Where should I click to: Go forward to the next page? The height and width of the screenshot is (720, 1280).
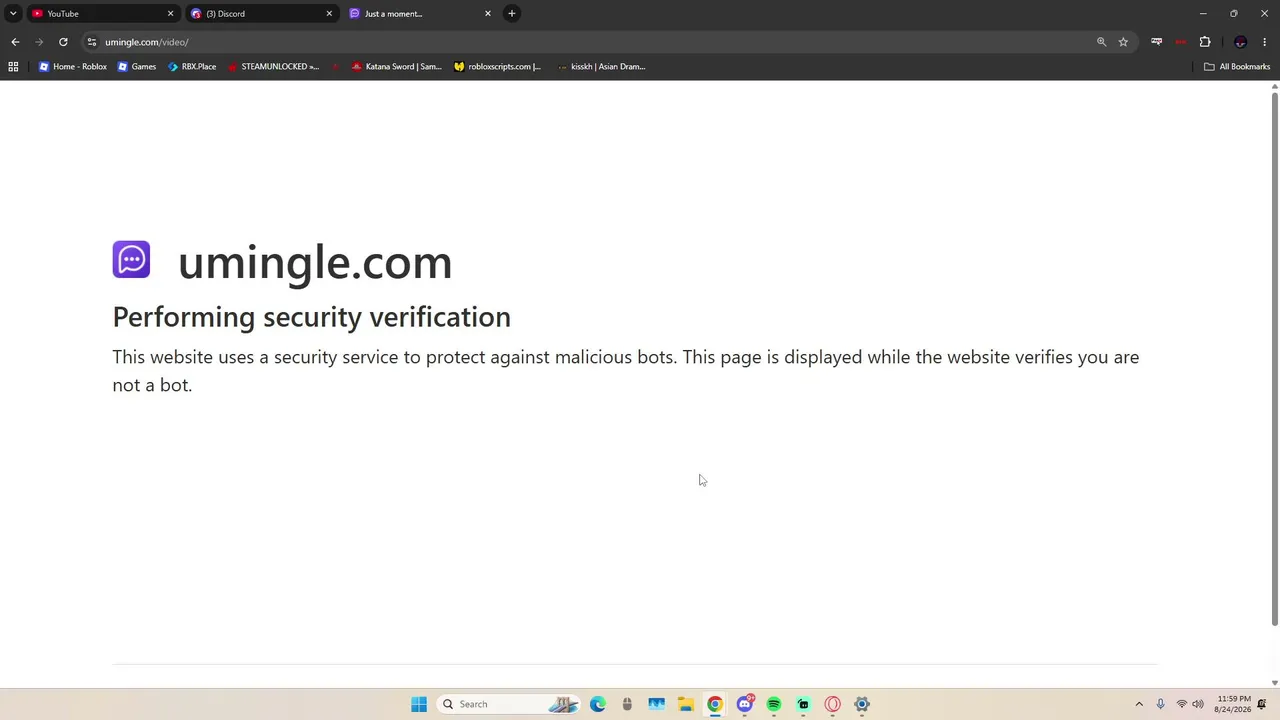39,42
